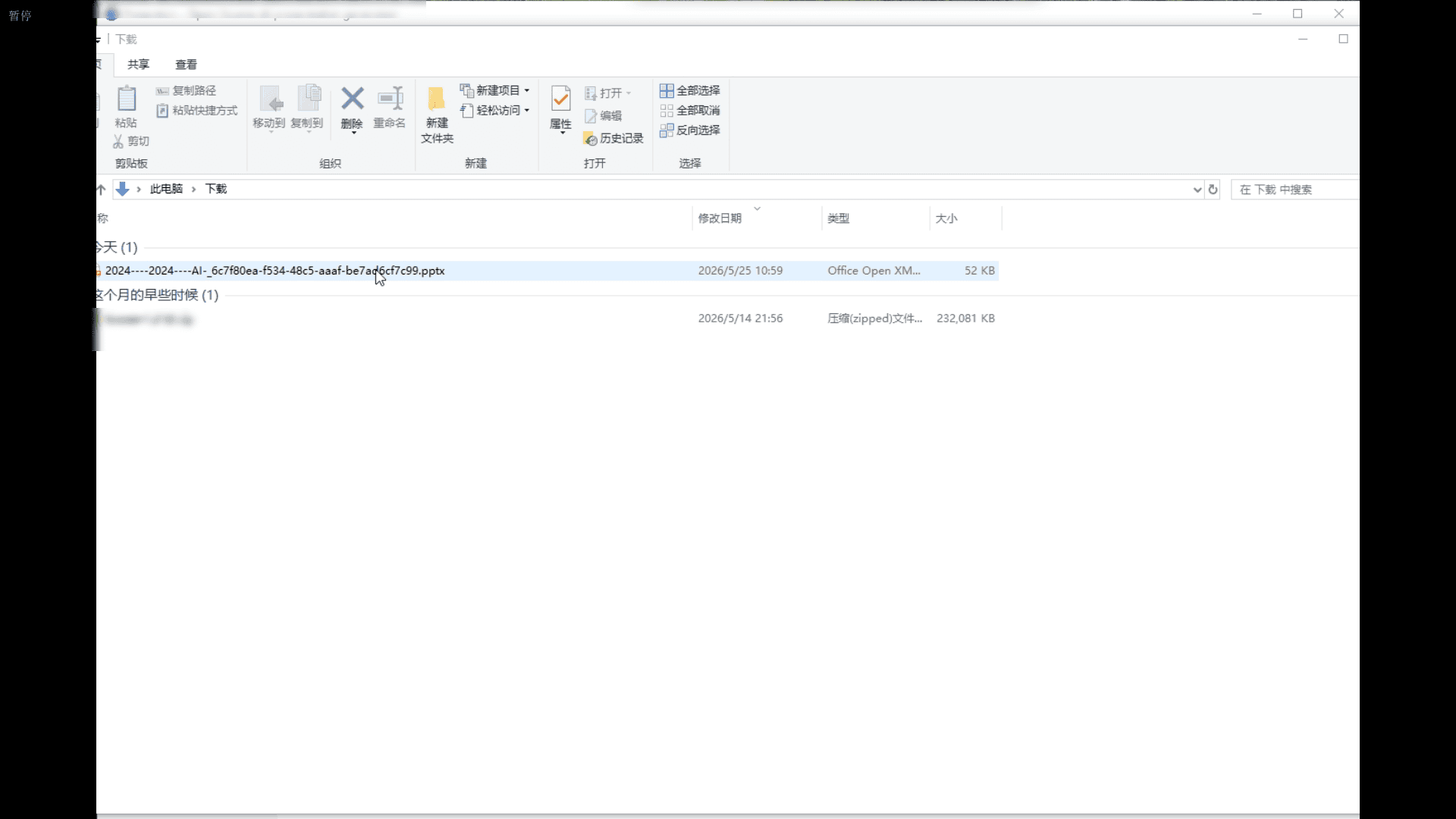This screenshot has height=819, width=1456.
Task: Open the Move to (移动到) button
Action: click(x=268, y=108)
